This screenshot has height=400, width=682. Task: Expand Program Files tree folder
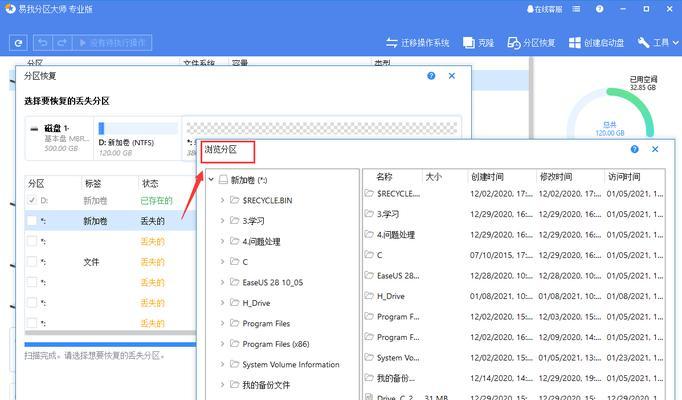point(222,323)
